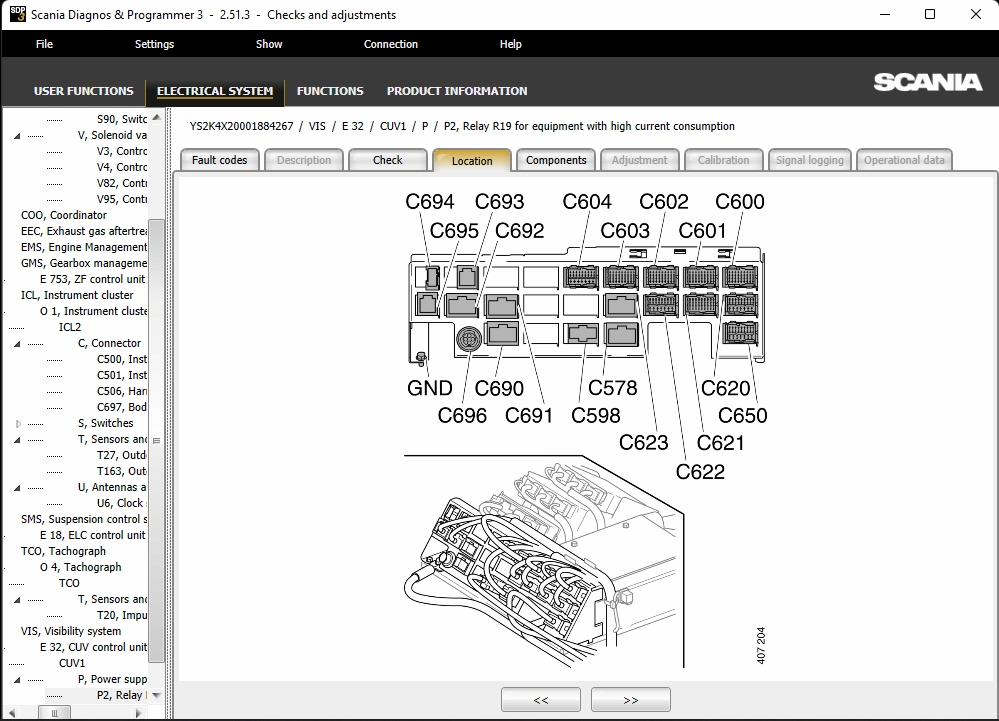This screenshot has height=721, width=999.
Task: Collapse the U, Antennas tree node
Action: click(x=17, y=488)
